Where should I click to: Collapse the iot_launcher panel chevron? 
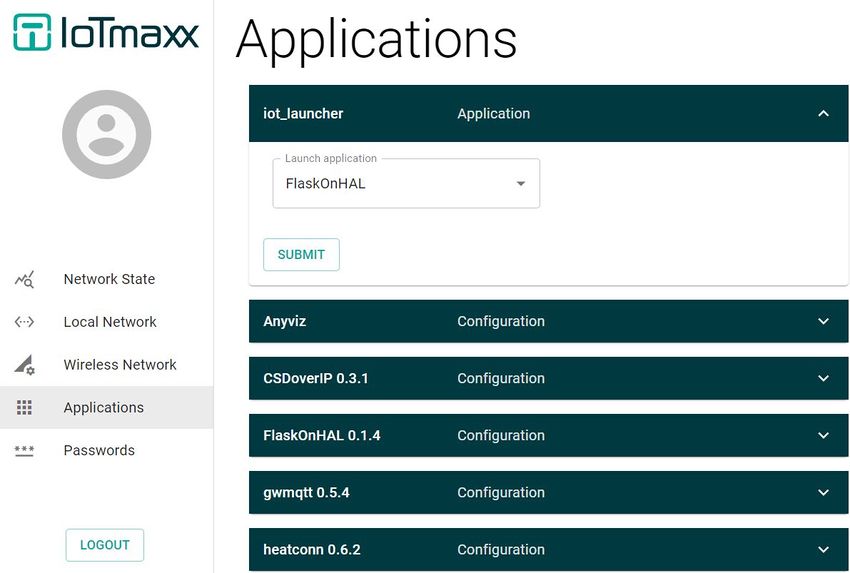pos(823,113)
